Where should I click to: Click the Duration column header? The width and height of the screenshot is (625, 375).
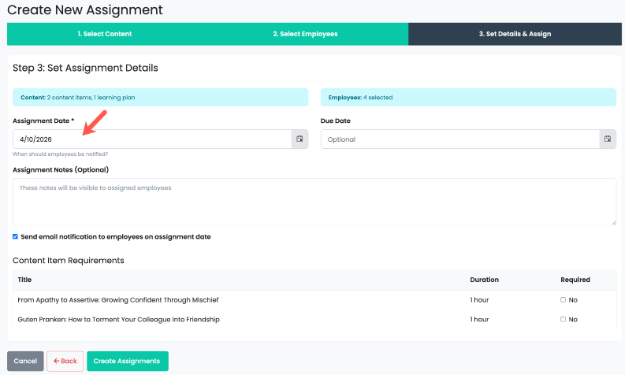(x=484, y=280)
